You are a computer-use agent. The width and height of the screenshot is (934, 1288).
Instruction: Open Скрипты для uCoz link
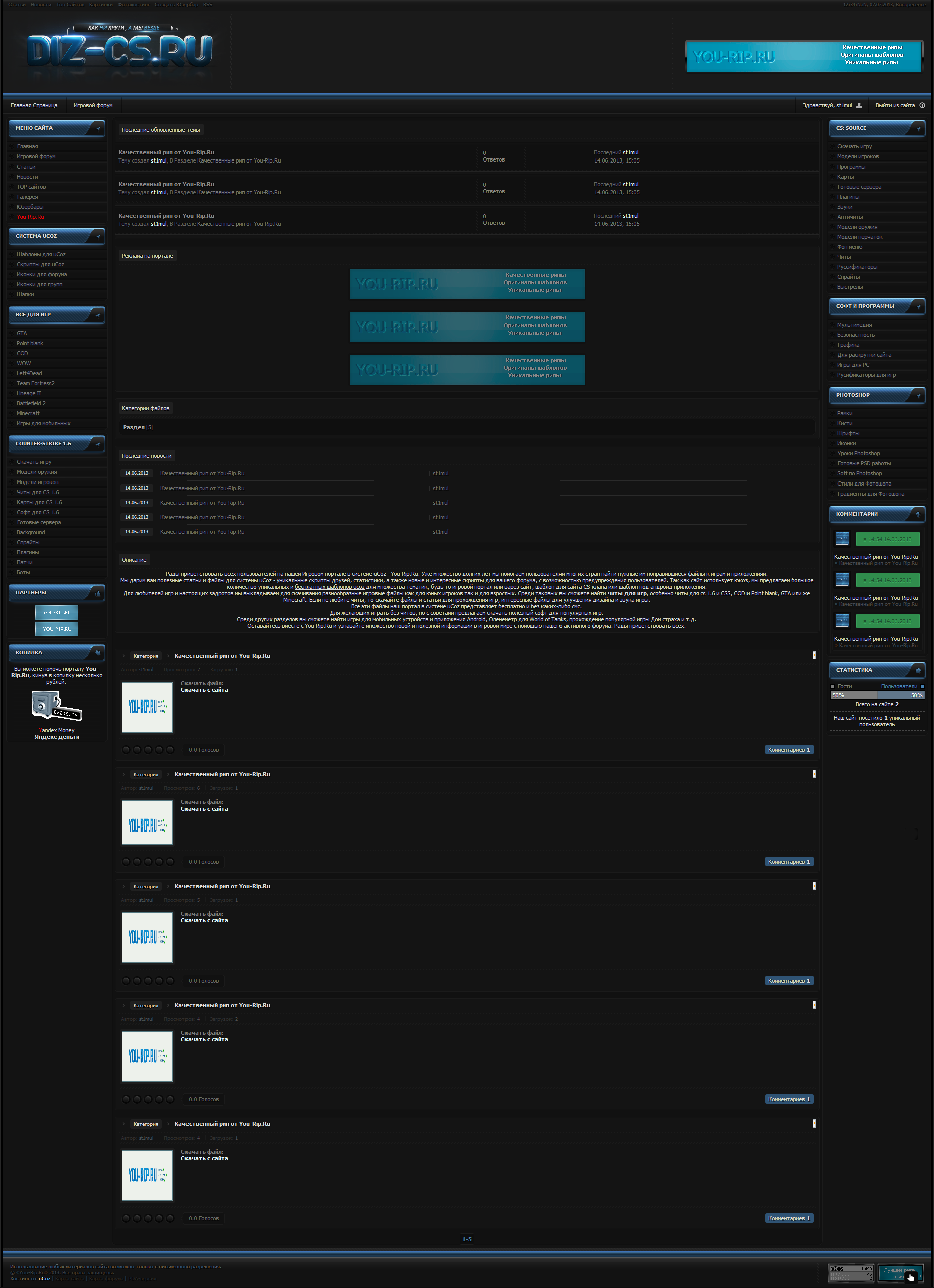click(x=40, y=265)
